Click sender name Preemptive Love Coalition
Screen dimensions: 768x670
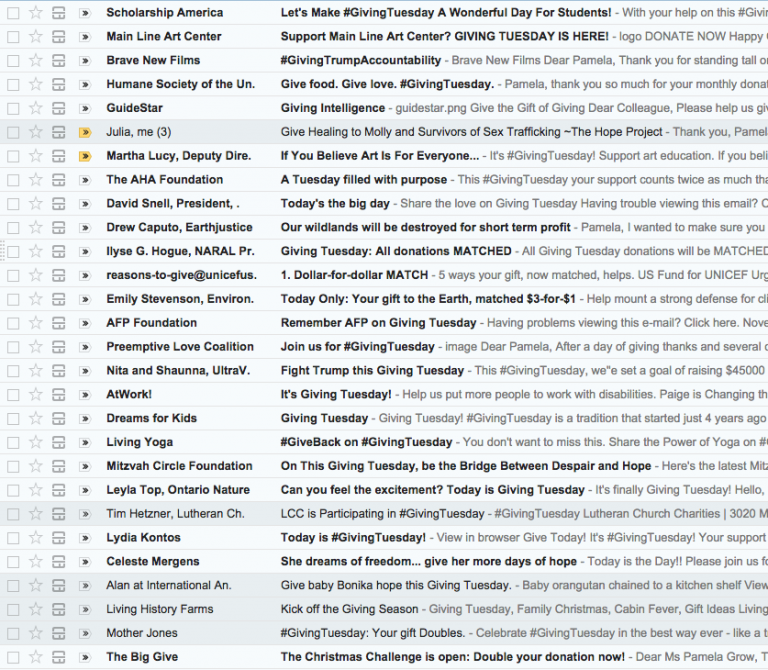pos(180,347)
